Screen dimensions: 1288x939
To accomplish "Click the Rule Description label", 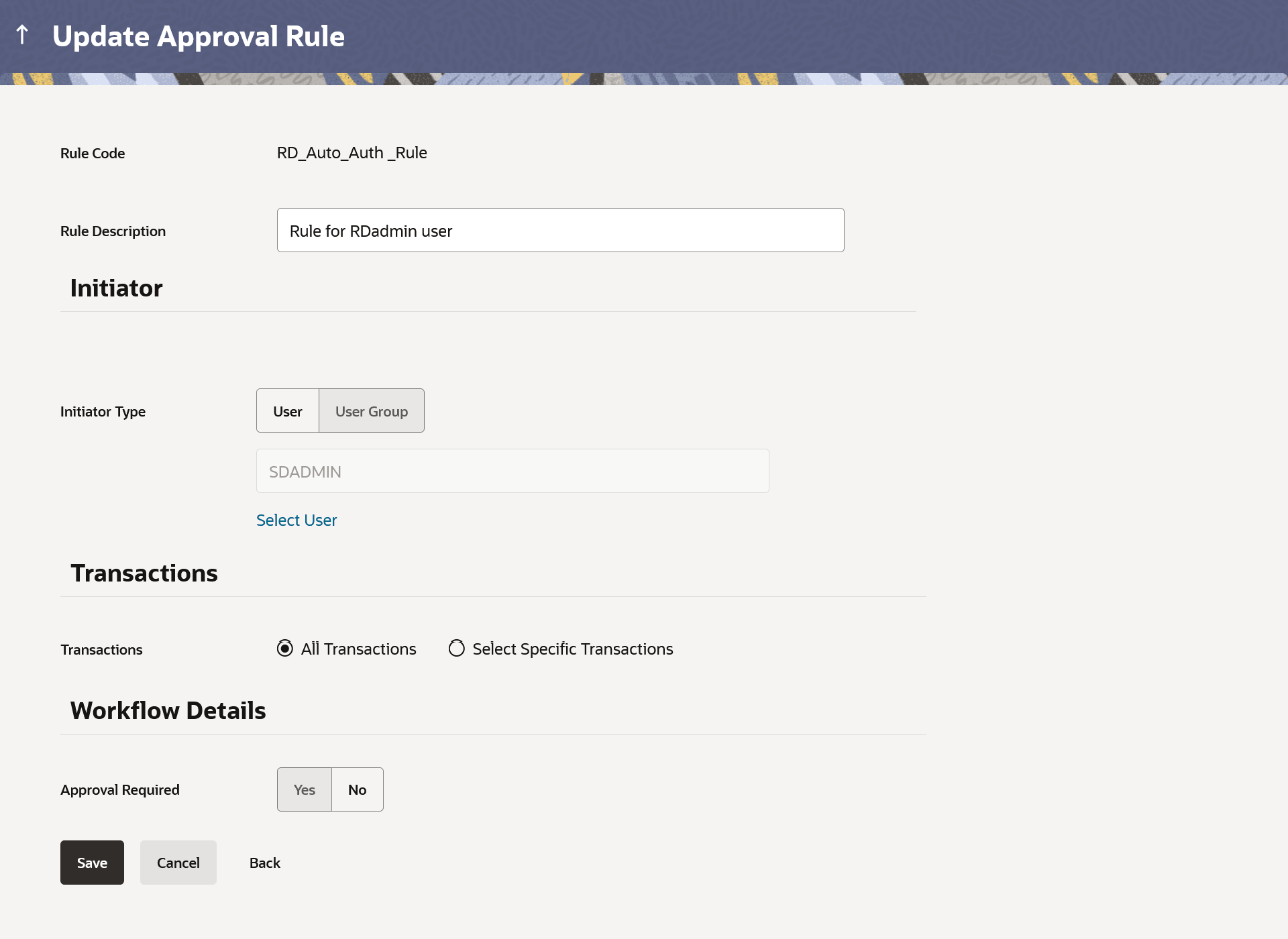I will pyautogui.click(x=113, y=231).
